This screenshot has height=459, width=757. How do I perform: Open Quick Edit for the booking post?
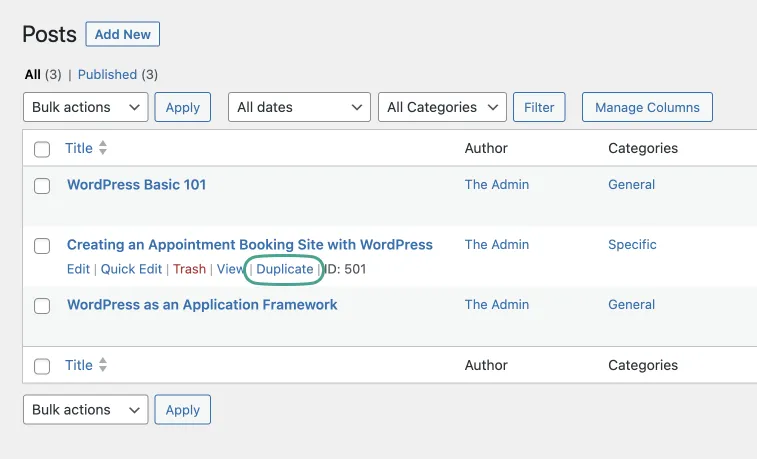point(131,269)
